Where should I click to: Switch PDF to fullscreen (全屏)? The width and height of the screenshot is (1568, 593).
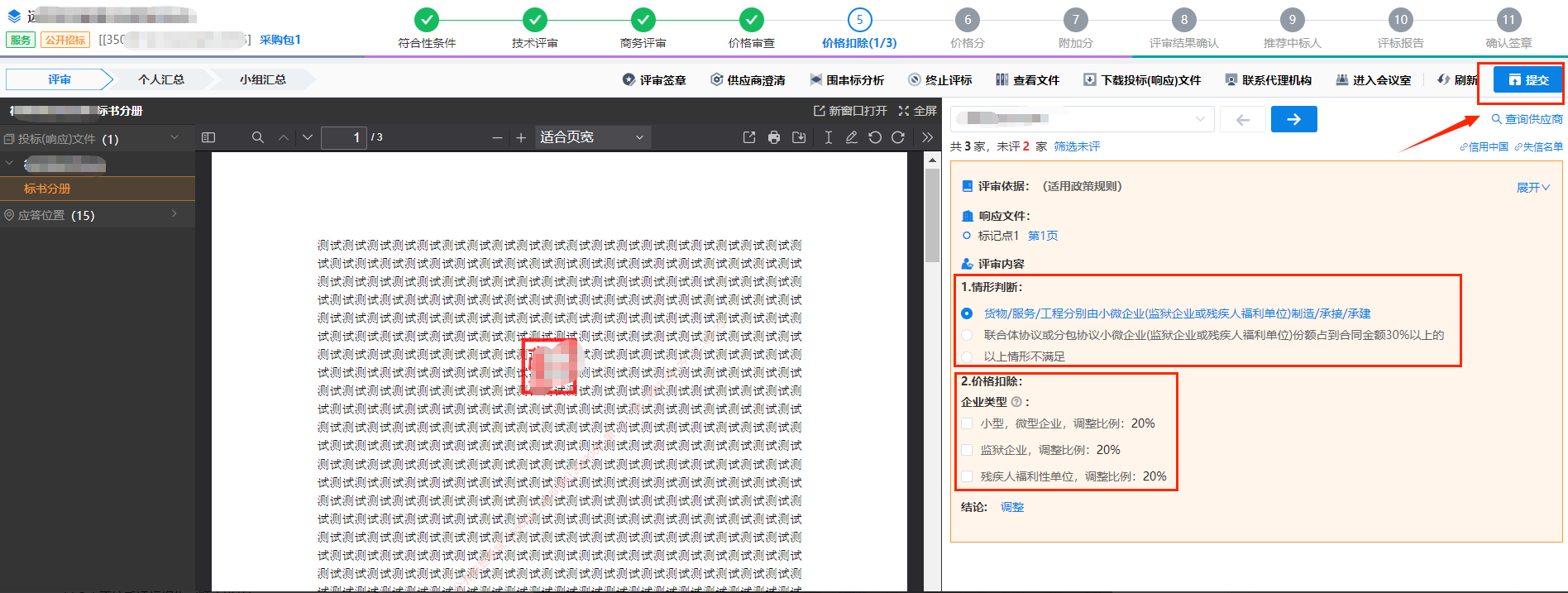(918, 111)
